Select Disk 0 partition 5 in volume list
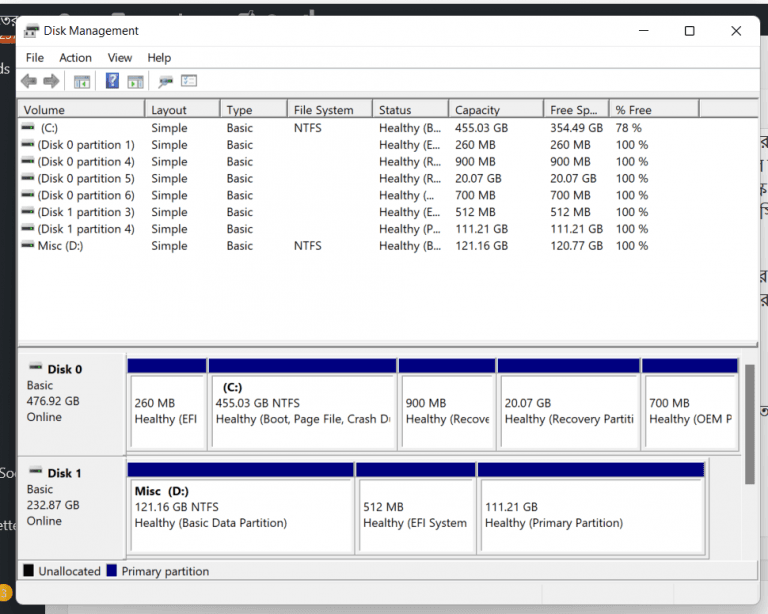The image size is (768, 614). tap(86, 179)
